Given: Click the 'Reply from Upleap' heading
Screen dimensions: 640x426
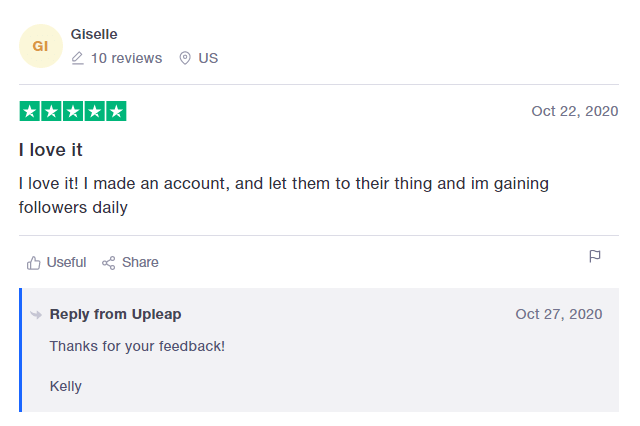Looking at the screenshot, I should tap(116, 314).
